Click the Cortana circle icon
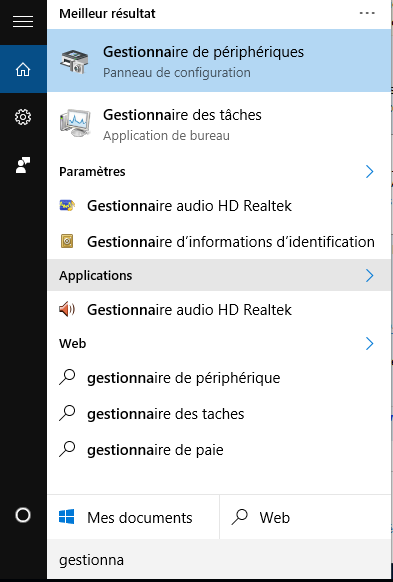 point(23,515)
